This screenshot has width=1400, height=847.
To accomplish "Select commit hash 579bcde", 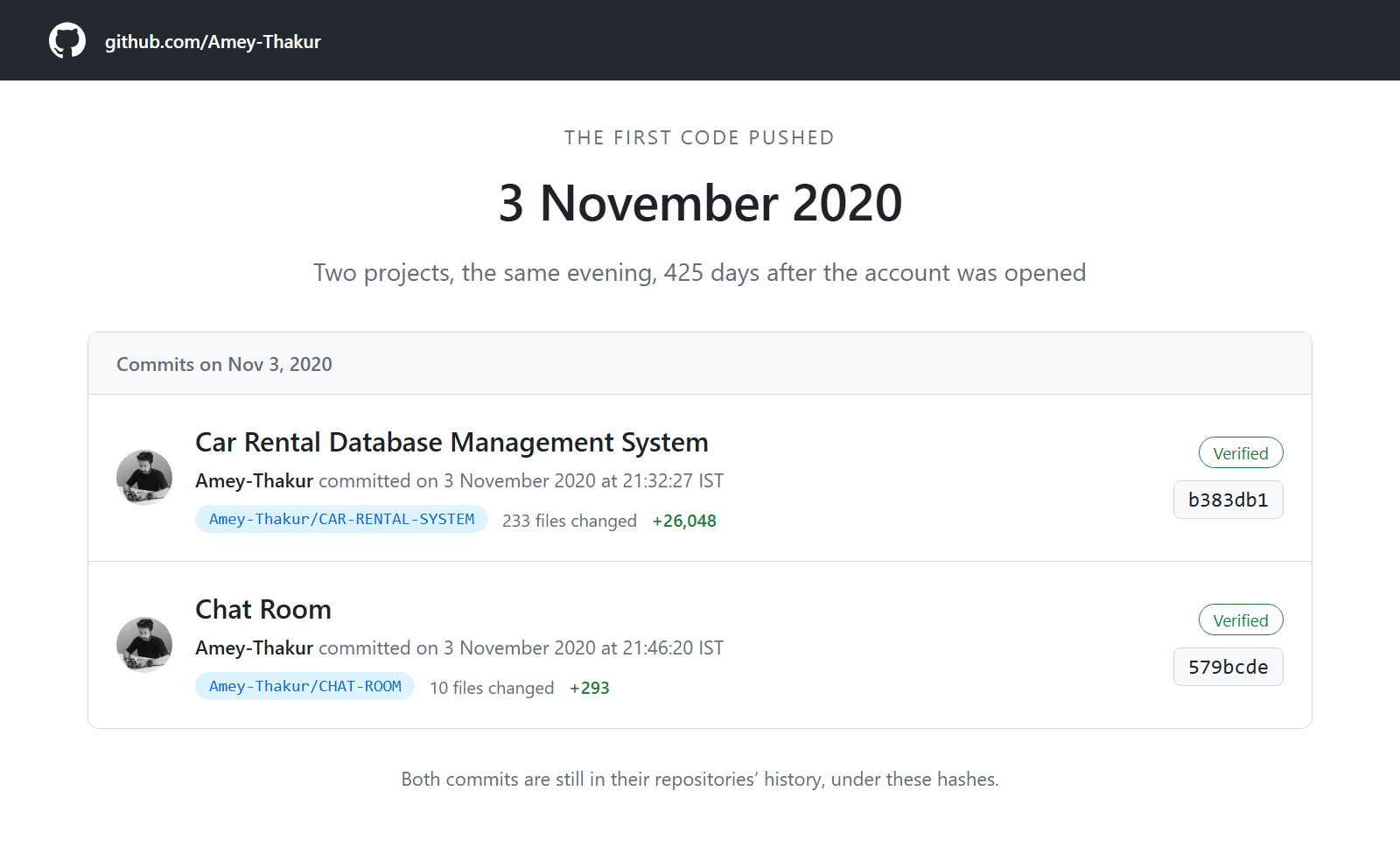I will tap(1228, 667).
